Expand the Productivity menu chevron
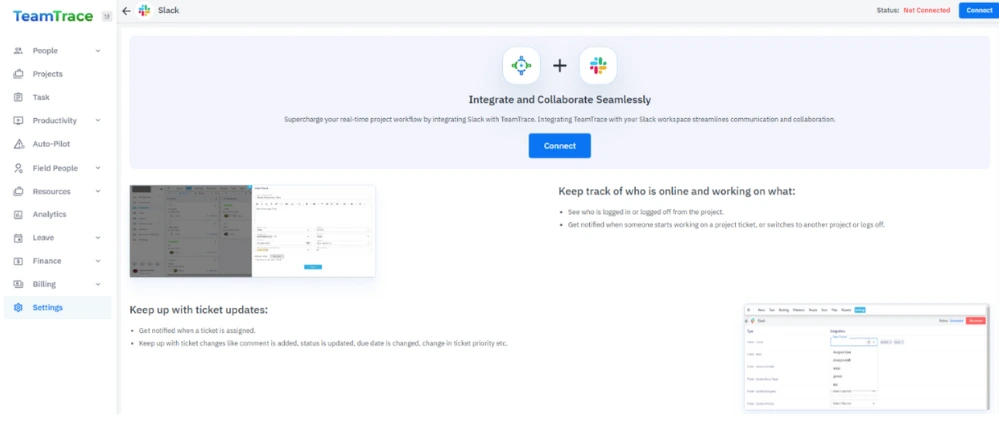999x443 pixels. pos(98,120)
